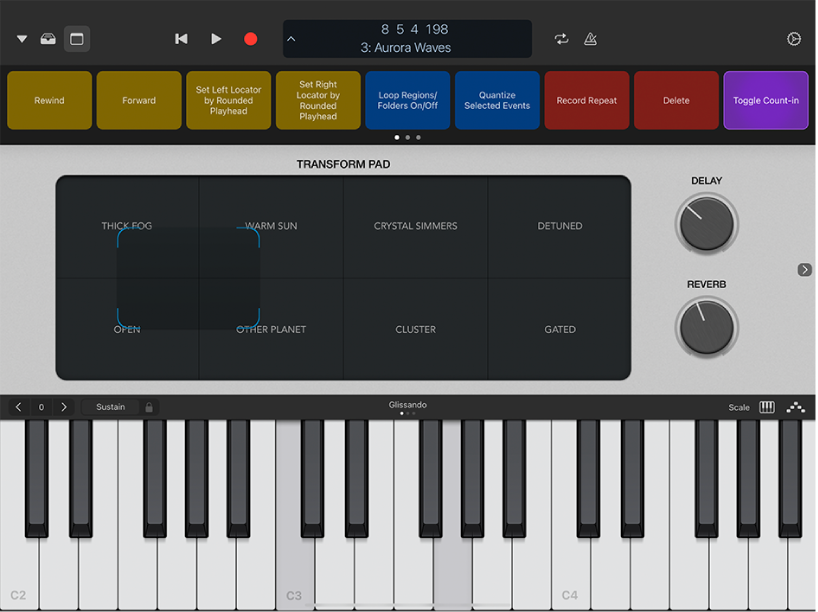Skip to start with the rewind icon
This screenshot has width=818, height=612.
point(181,38)
